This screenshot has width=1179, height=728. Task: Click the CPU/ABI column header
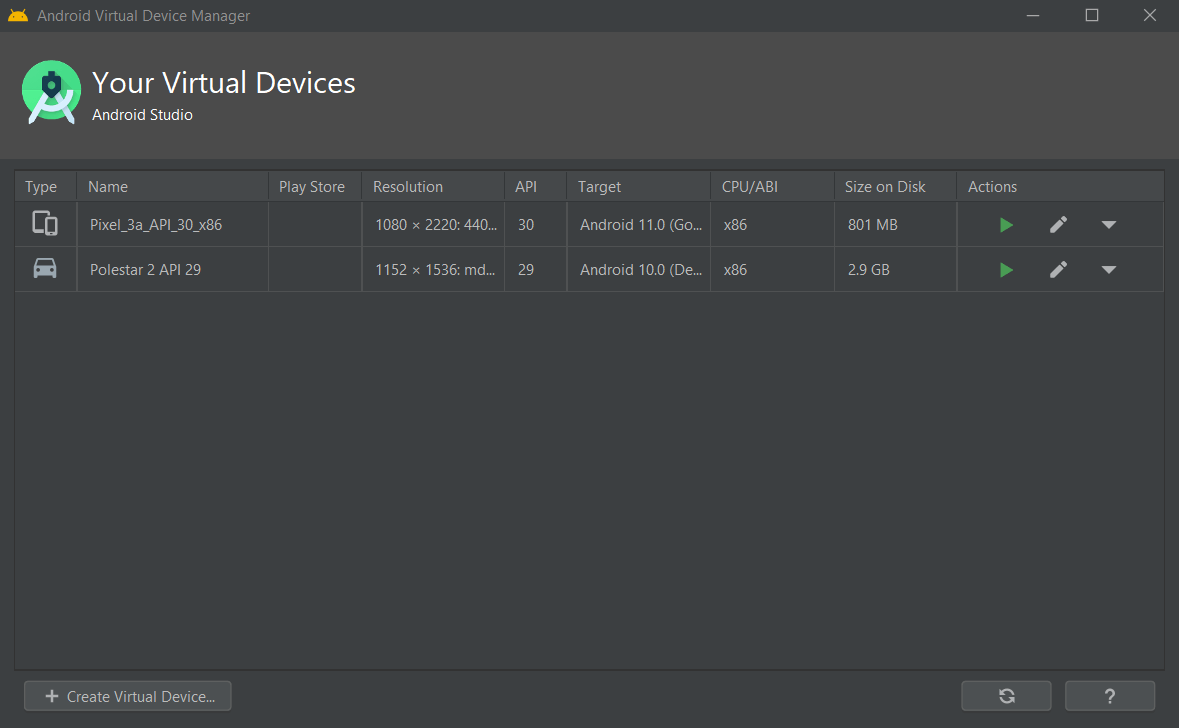coord(751,187)
